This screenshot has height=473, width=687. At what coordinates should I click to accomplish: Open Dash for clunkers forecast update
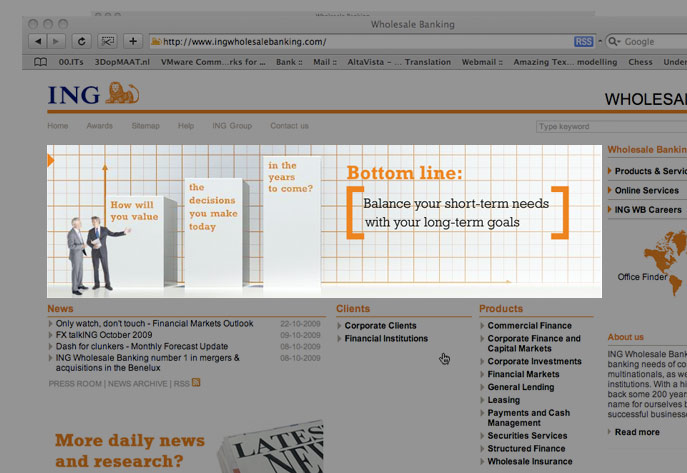point(142,346)
